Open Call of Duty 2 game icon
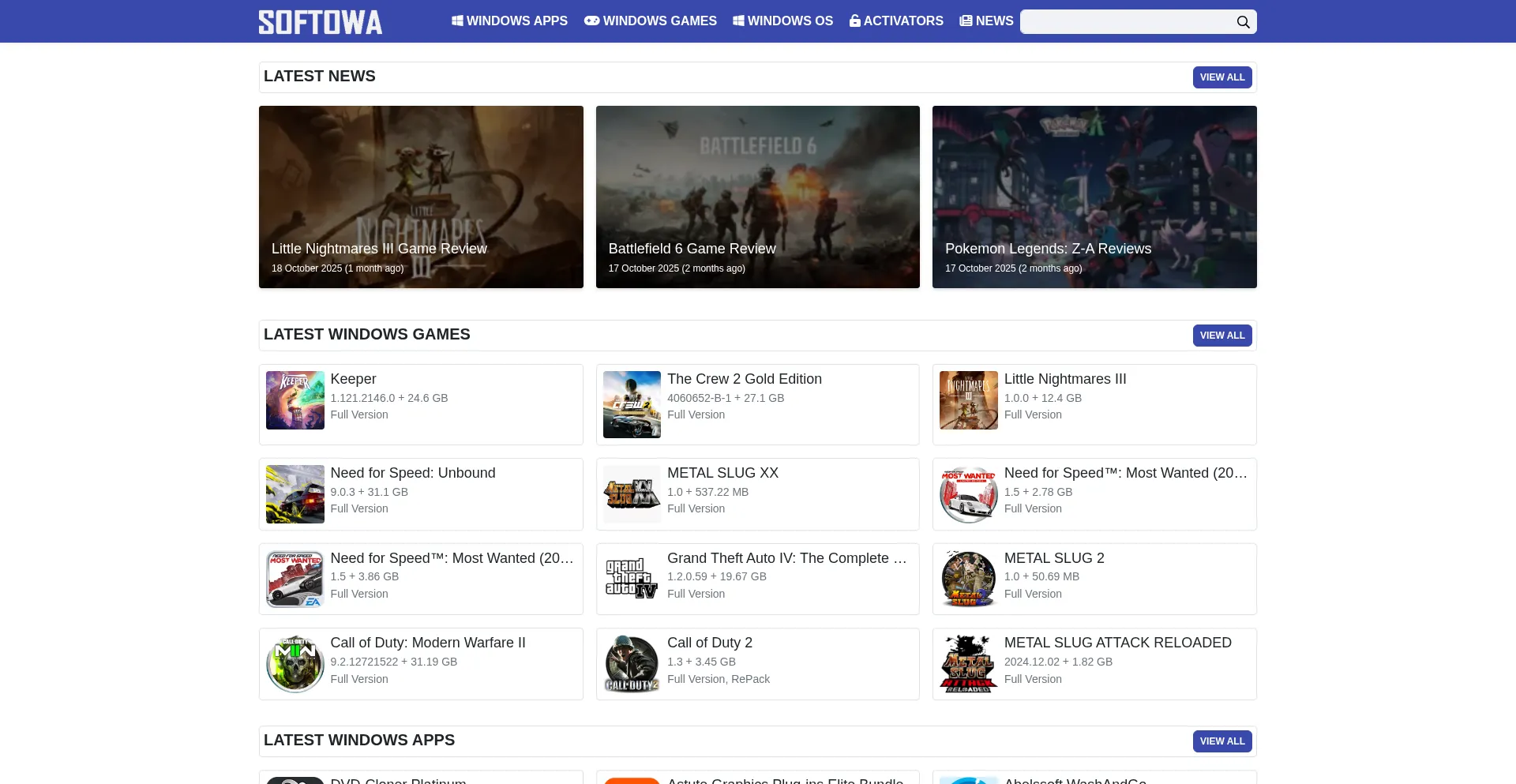1516x784 pixels. (x=632, y=664)
